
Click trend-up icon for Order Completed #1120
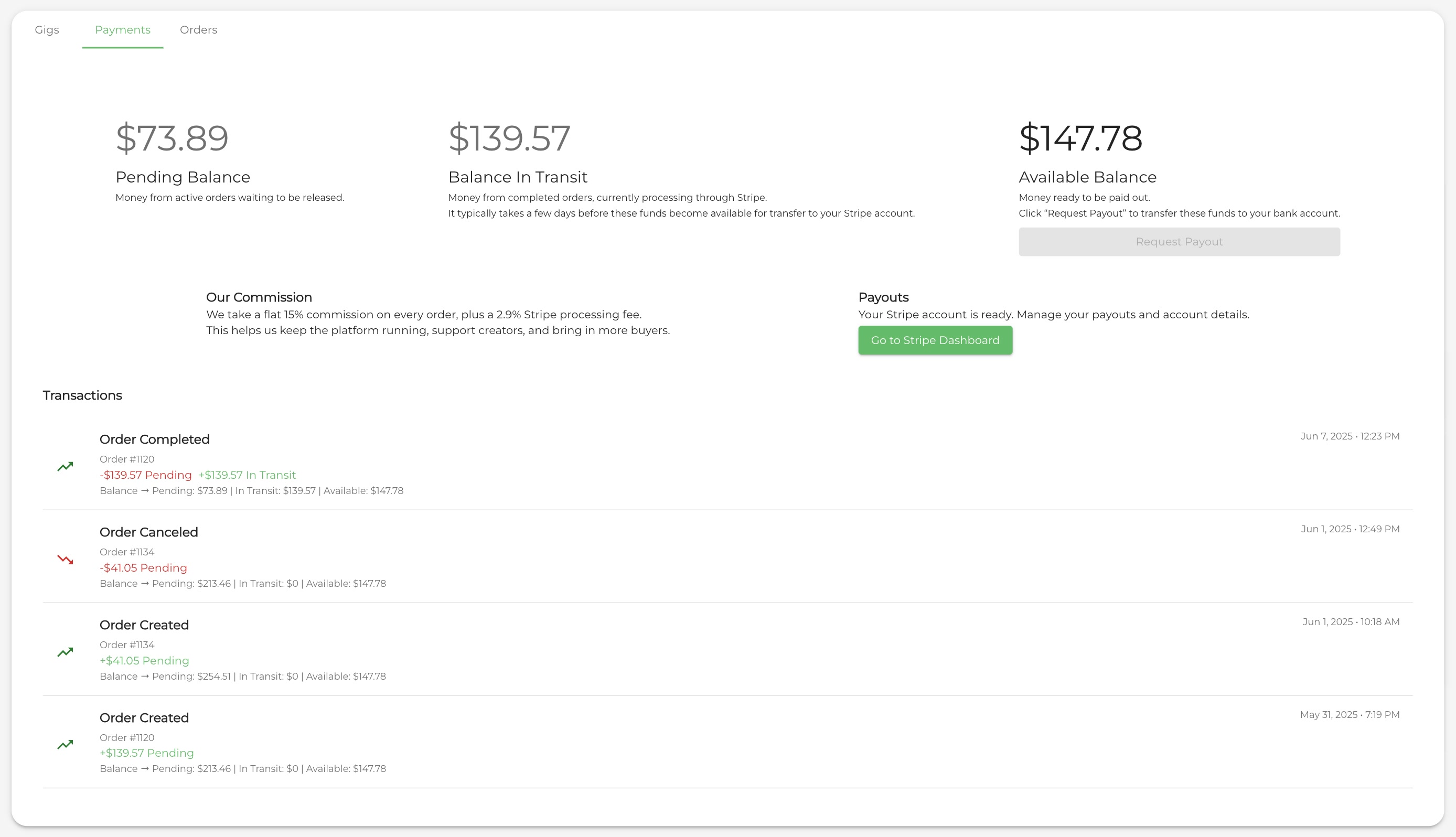(x=65, y=466)
